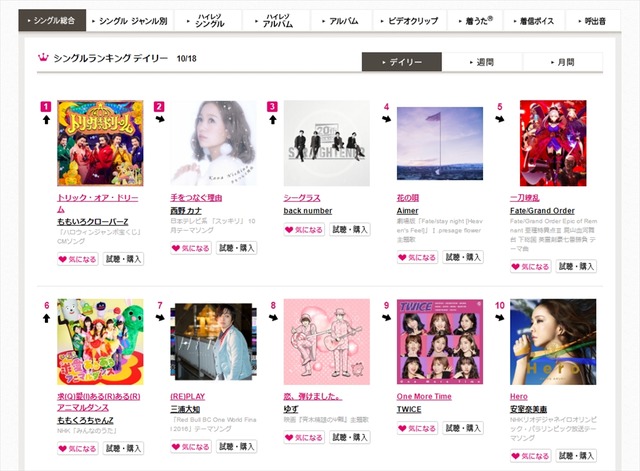Select the デイリー ranking tab
This screenshot has height=471, width=640.
pyautogui.click(x=402, y=62)
